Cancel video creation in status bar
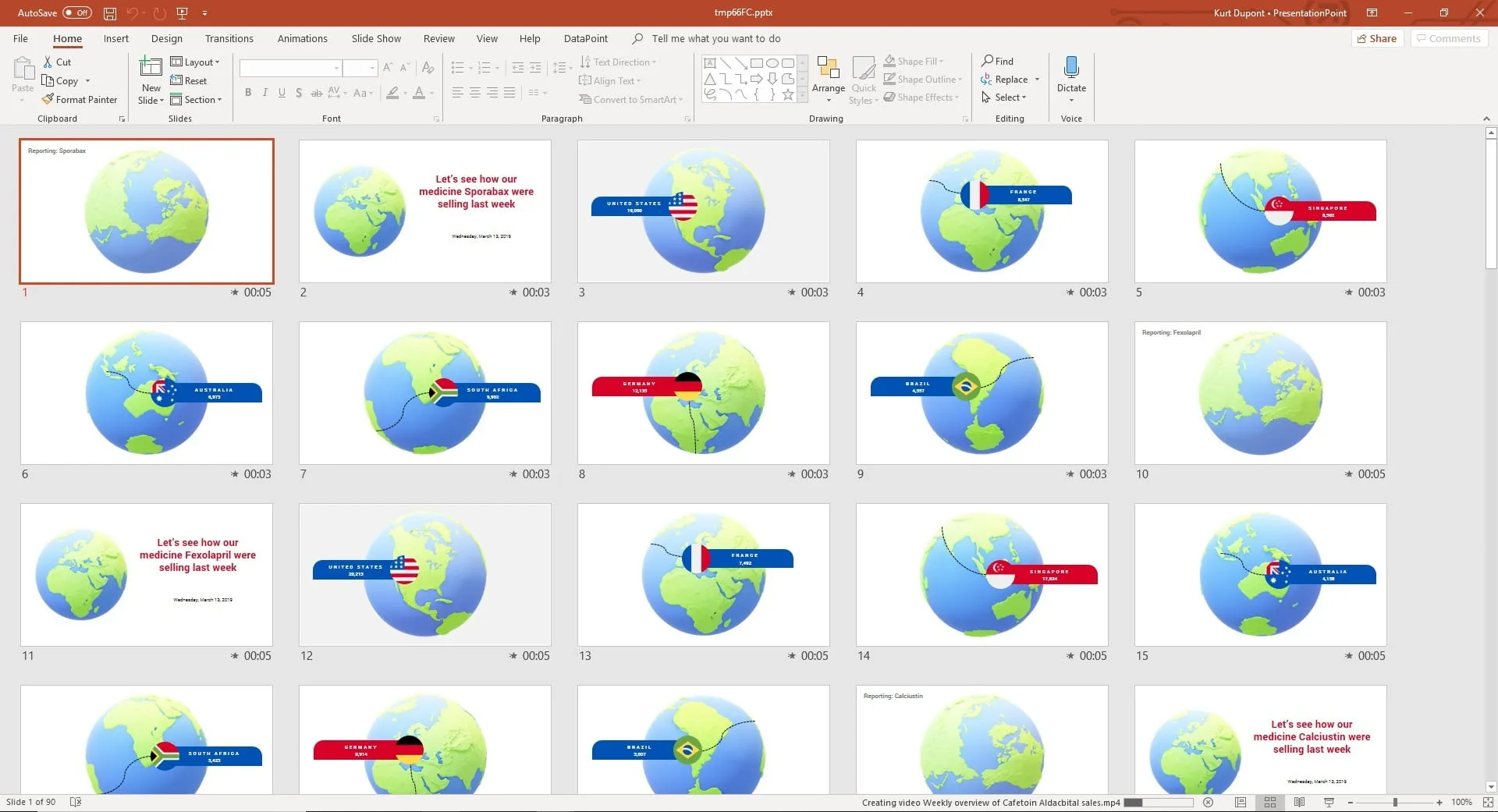The width and height of the screenshot is (1498, 812). (x=1208, y=802)
